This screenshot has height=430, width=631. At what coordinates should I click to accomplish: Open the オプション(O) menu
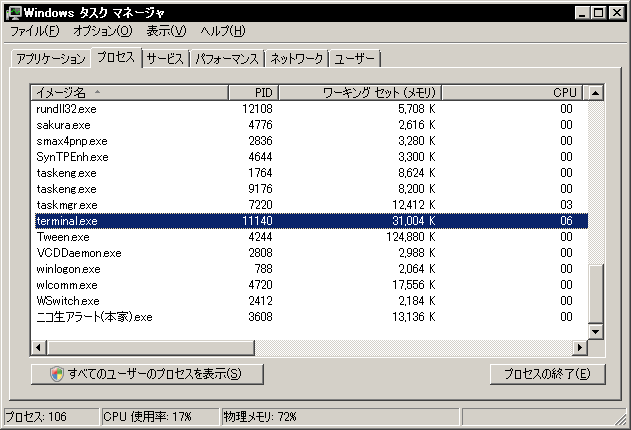pos(103,31)
